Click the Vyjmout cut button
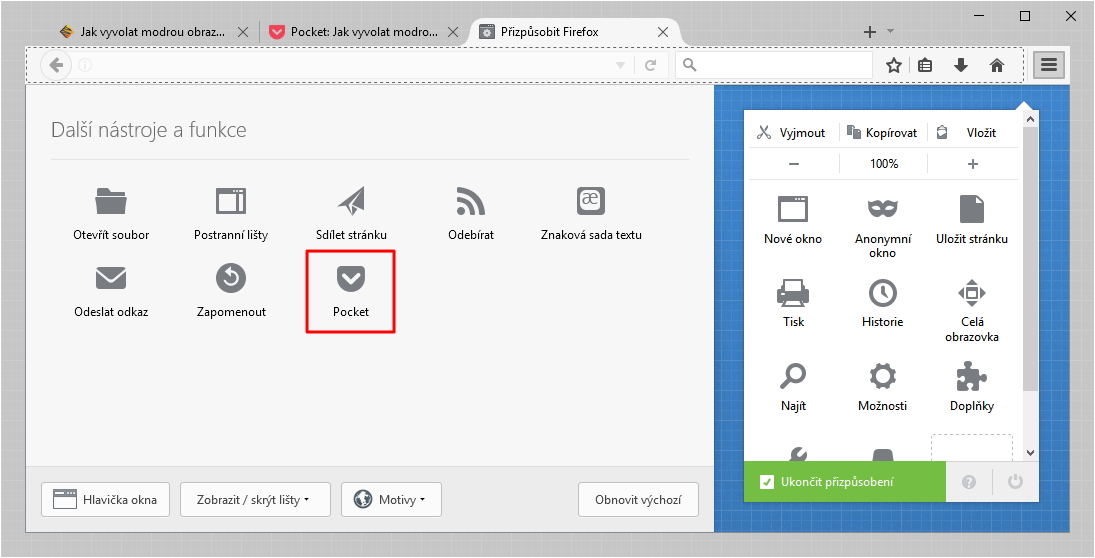Image resolution: width=1095 pixels, height=558 pixels. [x=792, y=133]
